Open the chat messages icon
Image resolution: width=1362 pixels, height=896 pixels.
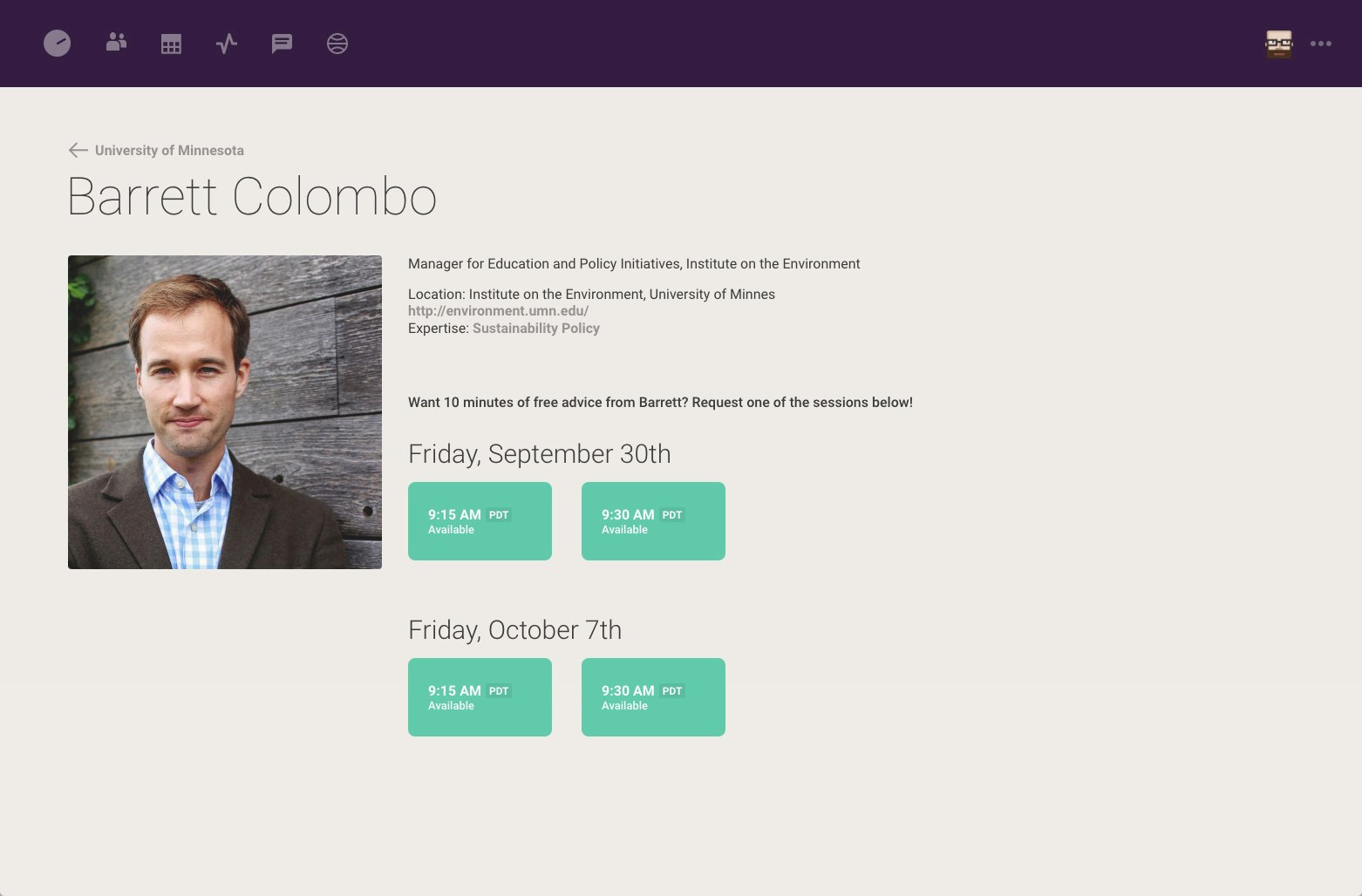coord(282,44)
